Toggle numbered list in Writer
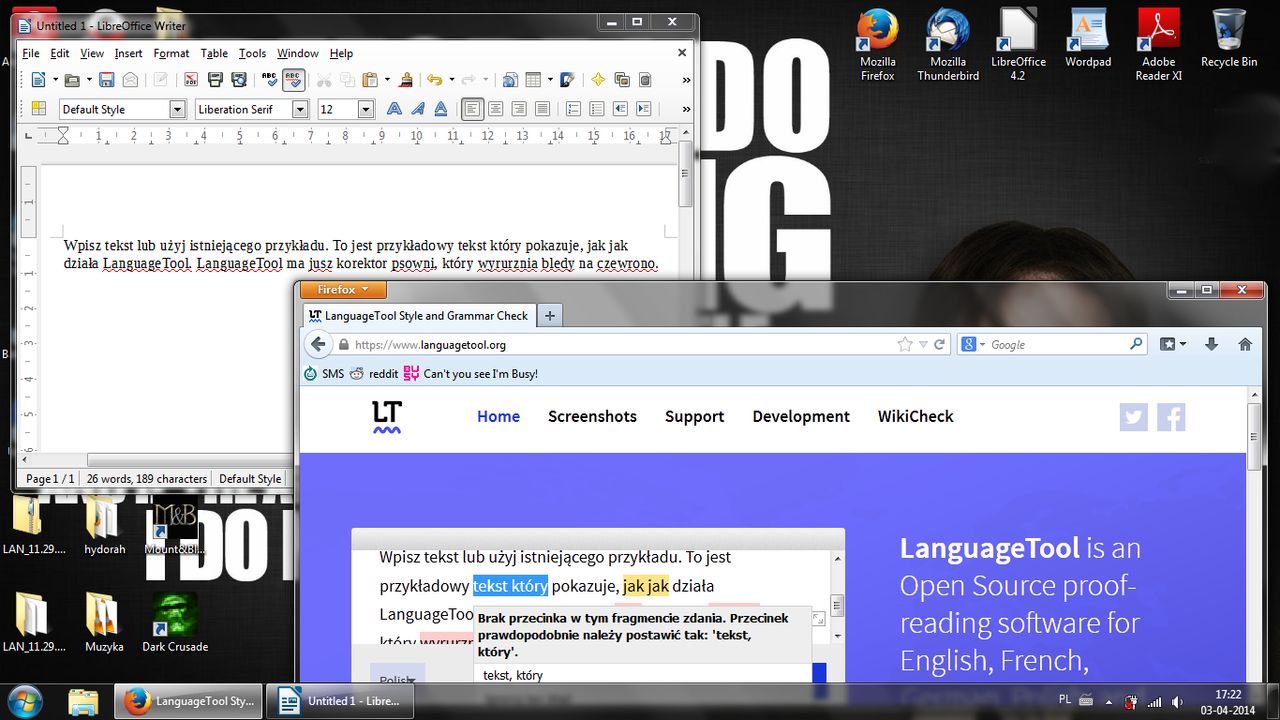1280x720 pixels. click(573, 109)
